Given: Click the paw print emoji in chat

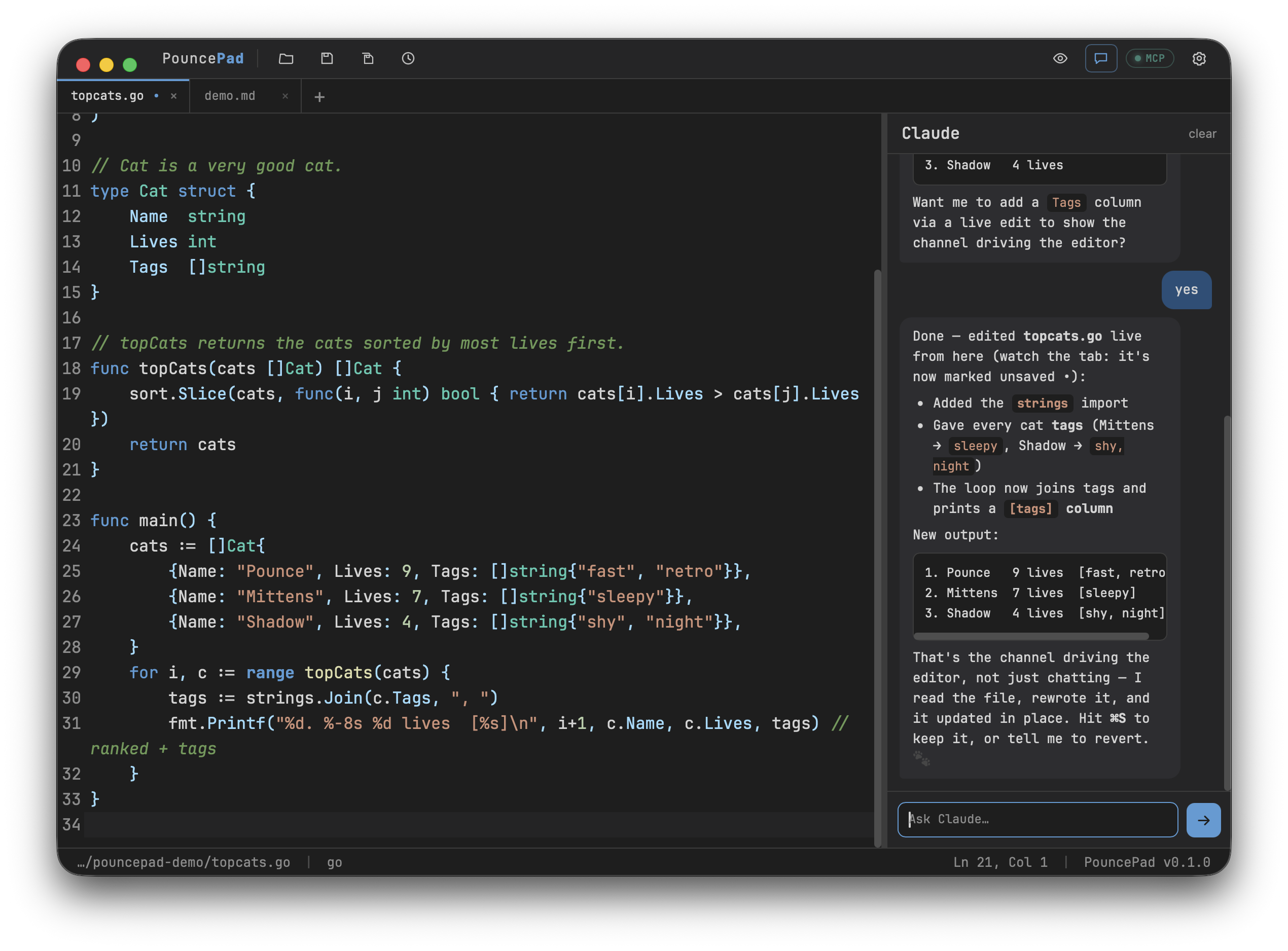Looking at the screenshot, I should point(921,759).
